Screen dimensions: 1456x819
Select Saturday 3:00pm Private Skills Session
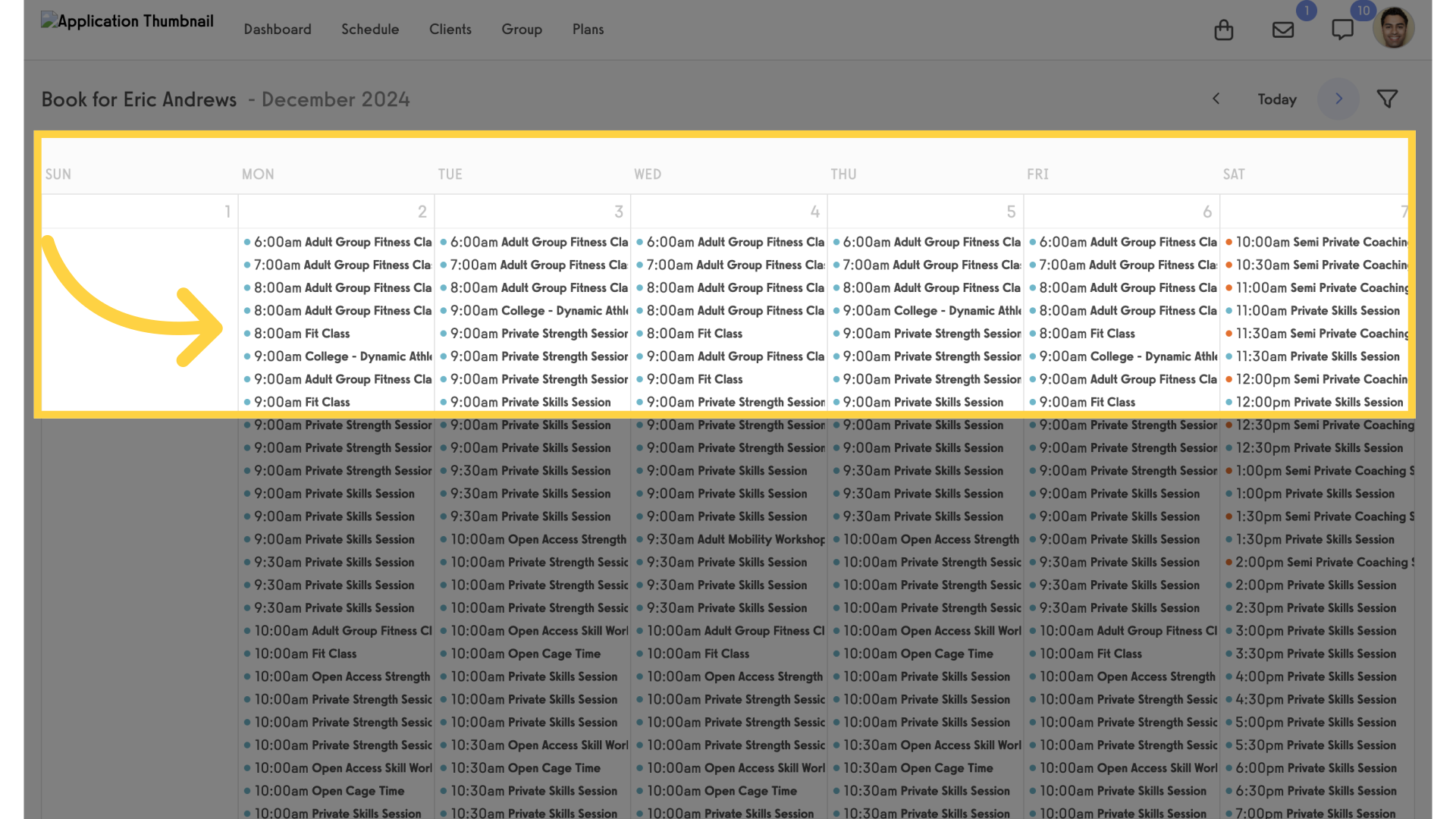pyautogui.click(x=1311, y=631)
